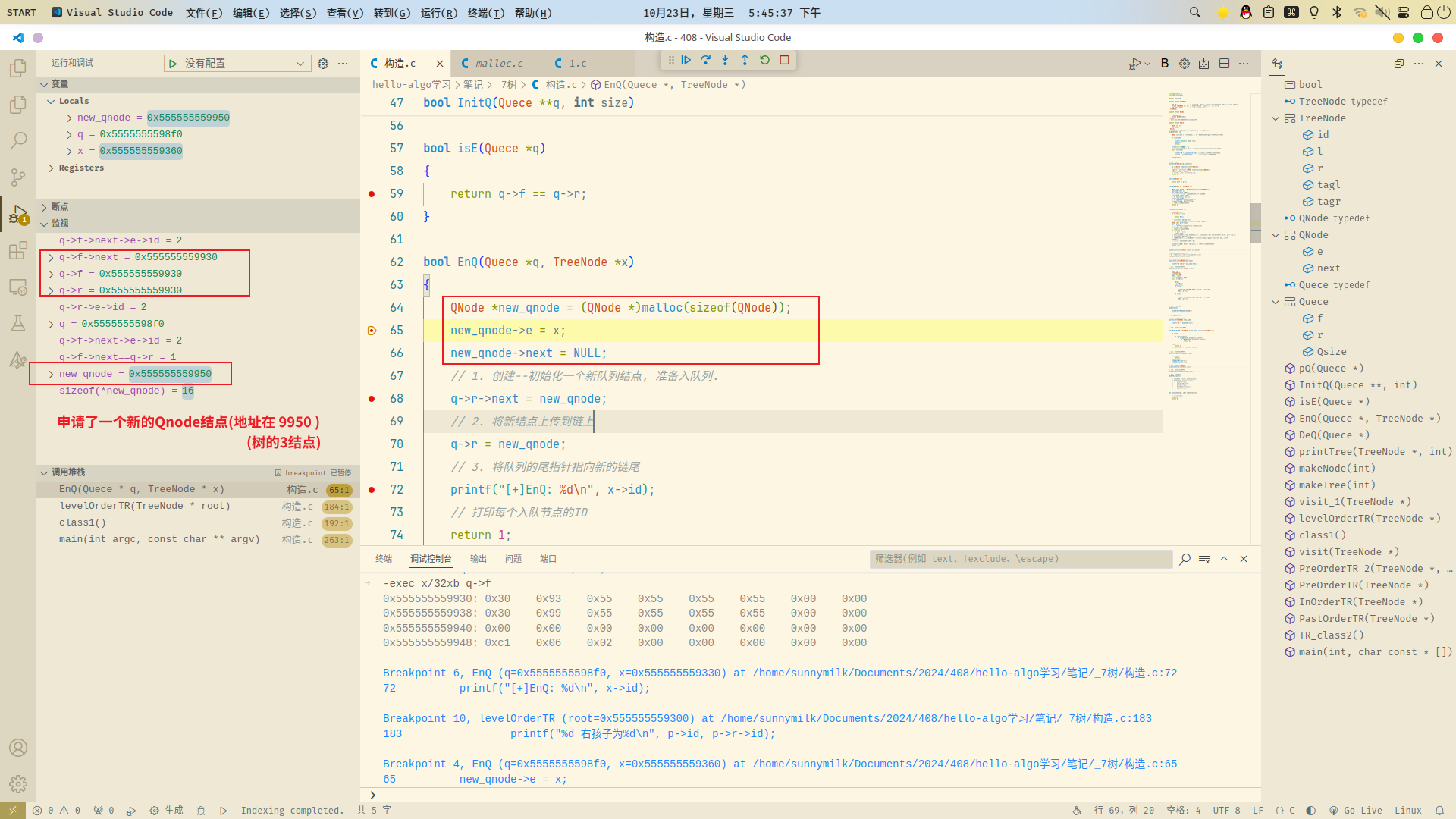Image resolution: width=1456 pixels, height=819 pixels.
Task: Click the Step Over debug icon
Action: coord(706,60)
